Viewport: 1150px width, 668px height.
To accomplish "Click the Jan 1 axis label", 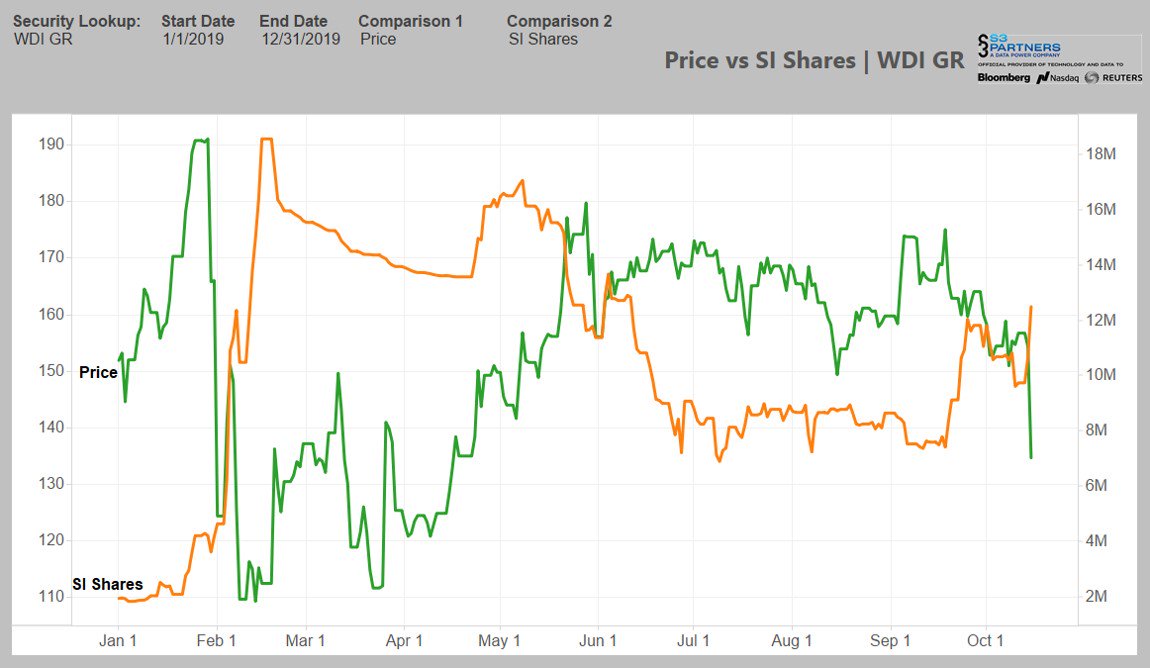I will coord(118,640).
